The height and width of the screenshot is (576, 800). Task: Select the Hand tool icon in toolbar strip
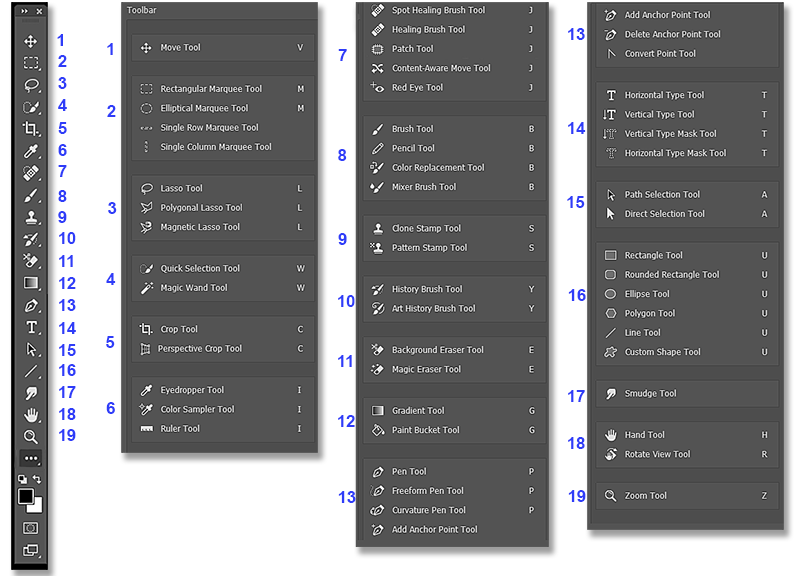[31, 415]
